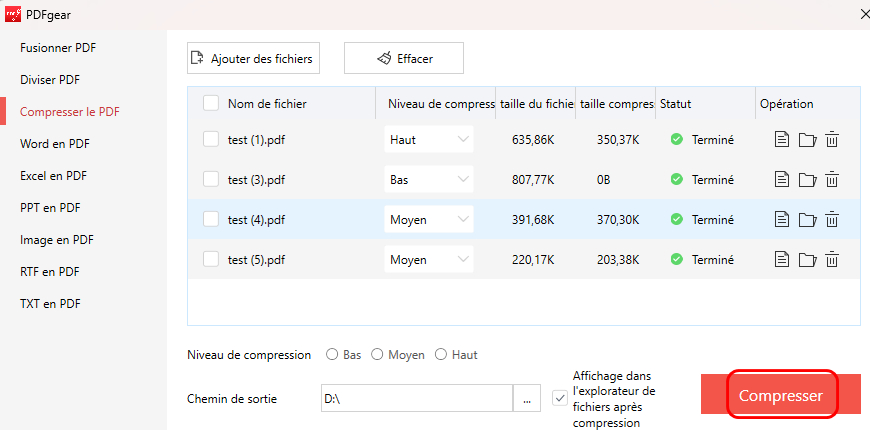Select the Moyen compression radio button
Viewport: 870px width, 430px height.
377,355
